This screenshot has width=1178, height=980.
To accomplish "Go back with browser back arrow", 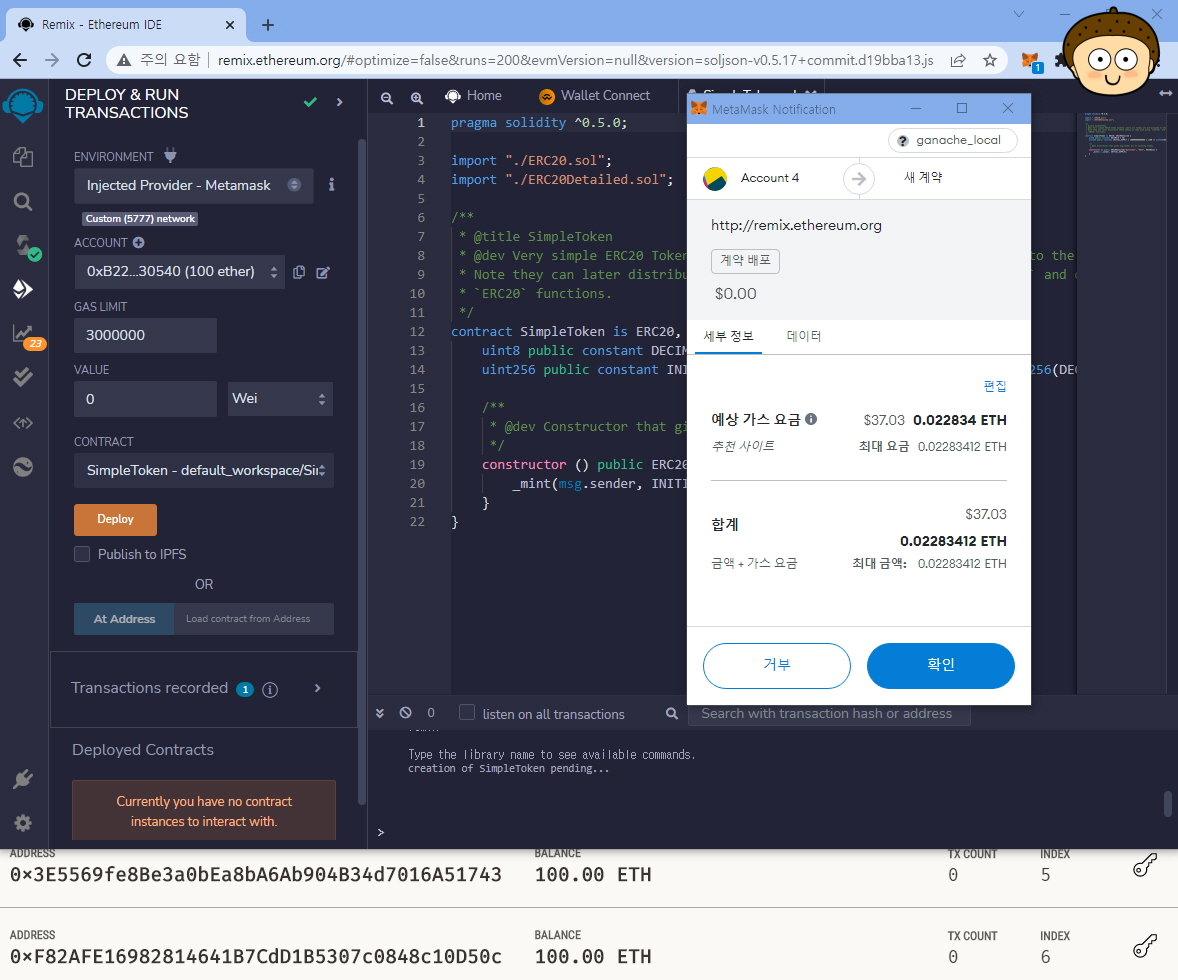I will tap(20, 60).
